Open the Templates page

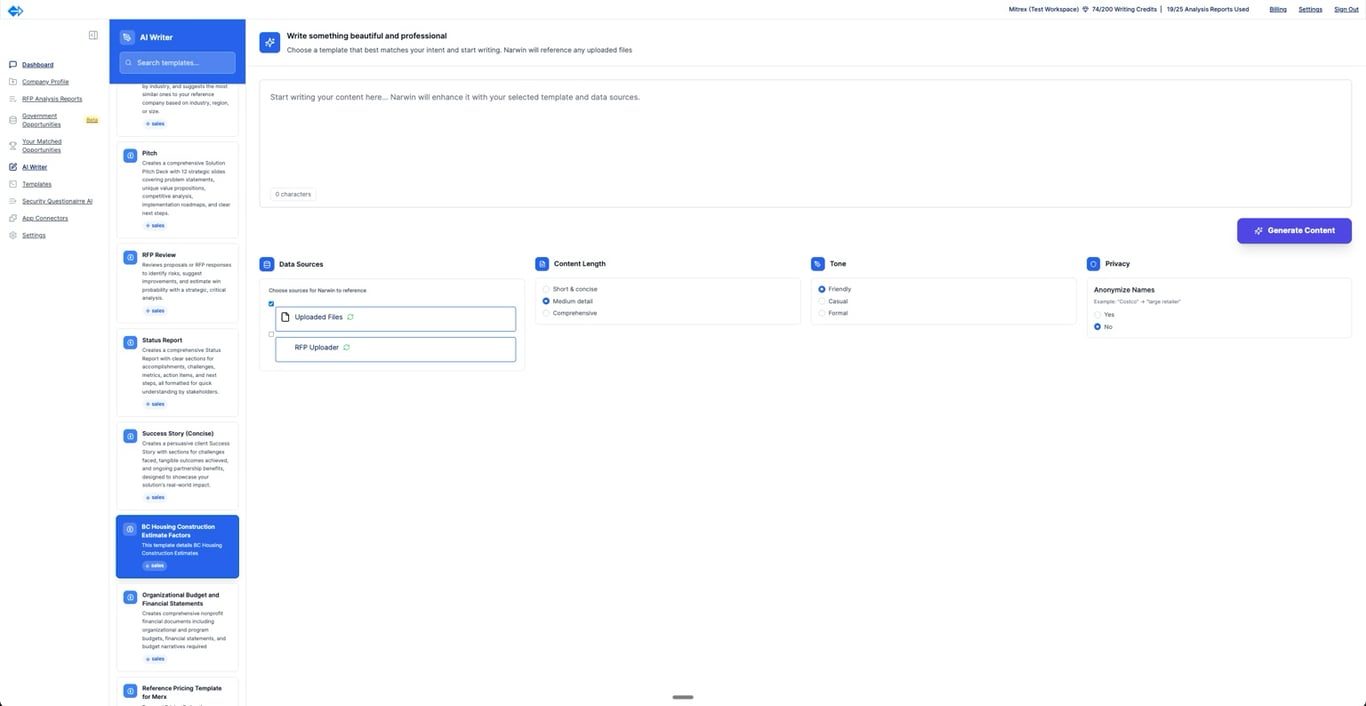[37, 184]
